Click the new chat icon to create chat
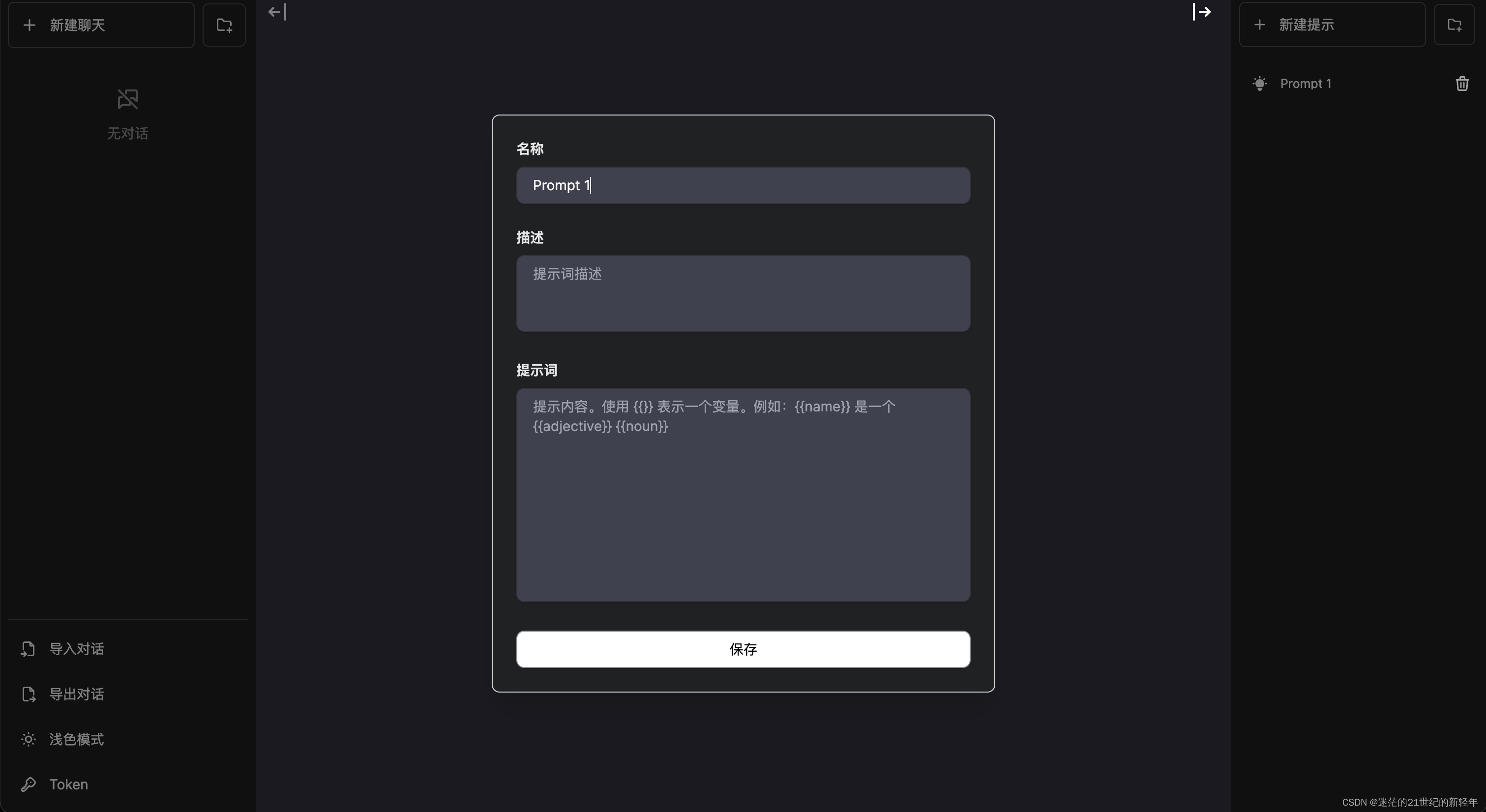Screen dimensions: 1486x812 tap(101, 25)
